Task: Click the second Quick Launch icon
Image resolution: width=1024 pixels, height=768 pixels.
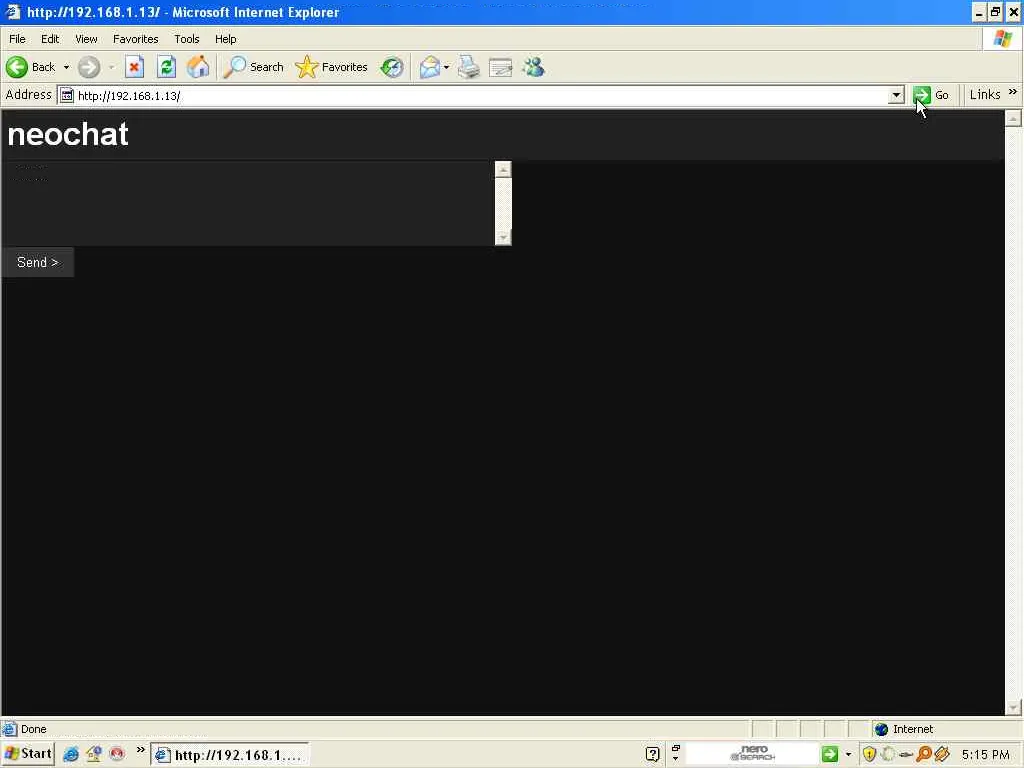Action: tap(94, 755)
